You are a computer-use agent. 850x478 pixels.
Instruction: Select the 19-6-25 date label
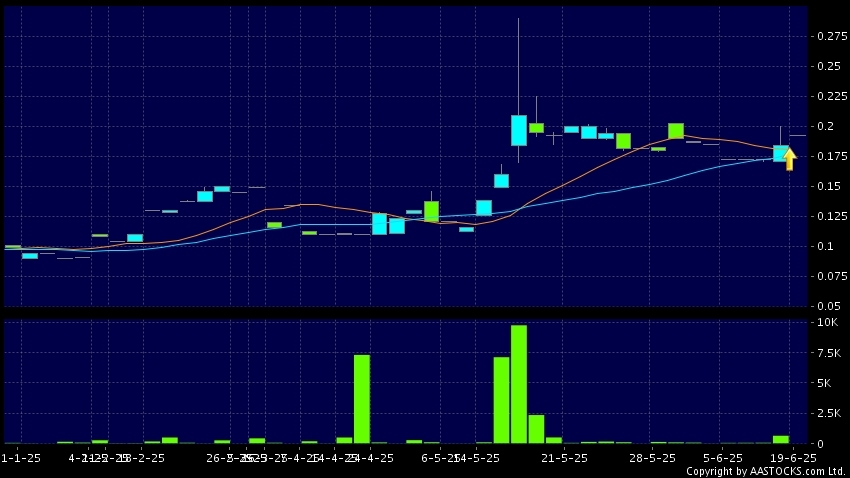[793, 458]
